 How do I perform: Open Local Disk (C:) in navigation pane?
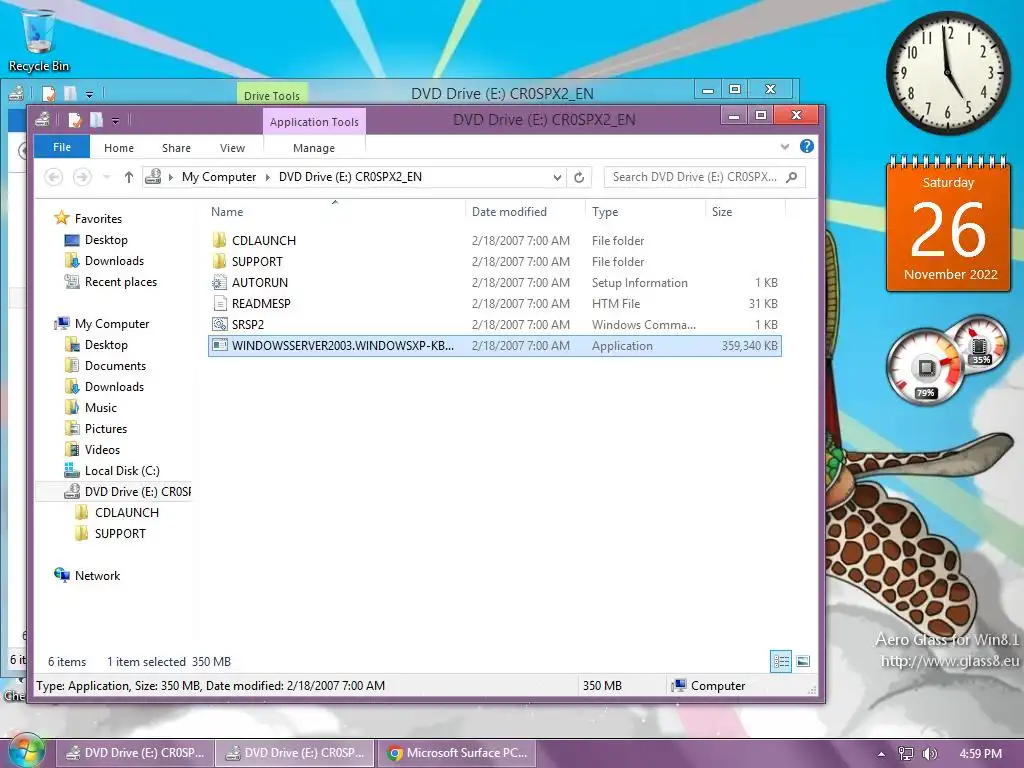coord(112,470)
